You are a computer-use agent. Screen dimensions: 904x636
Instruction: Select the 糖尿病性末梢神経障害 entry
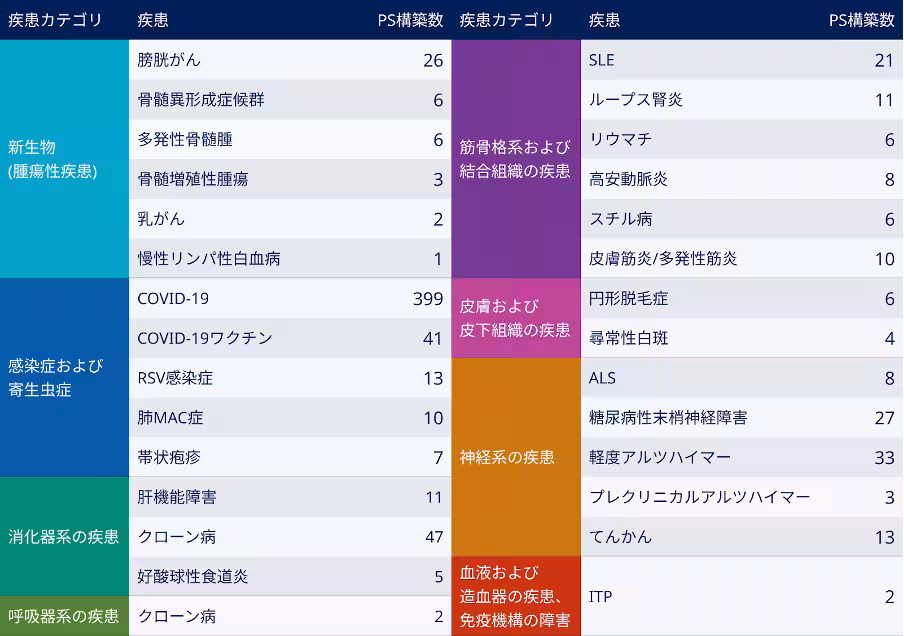coord(668,417)
